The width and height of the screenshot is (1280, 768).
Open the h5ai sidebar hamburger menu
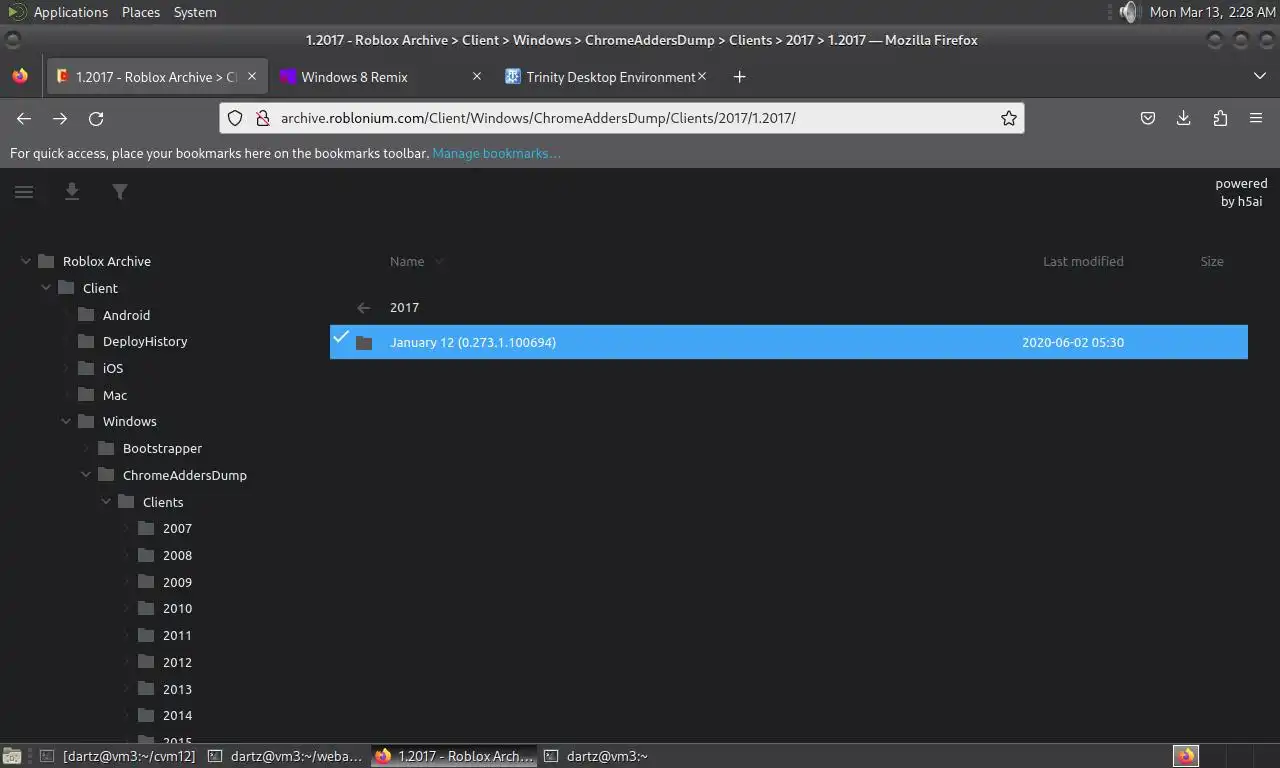click(24, 192)
